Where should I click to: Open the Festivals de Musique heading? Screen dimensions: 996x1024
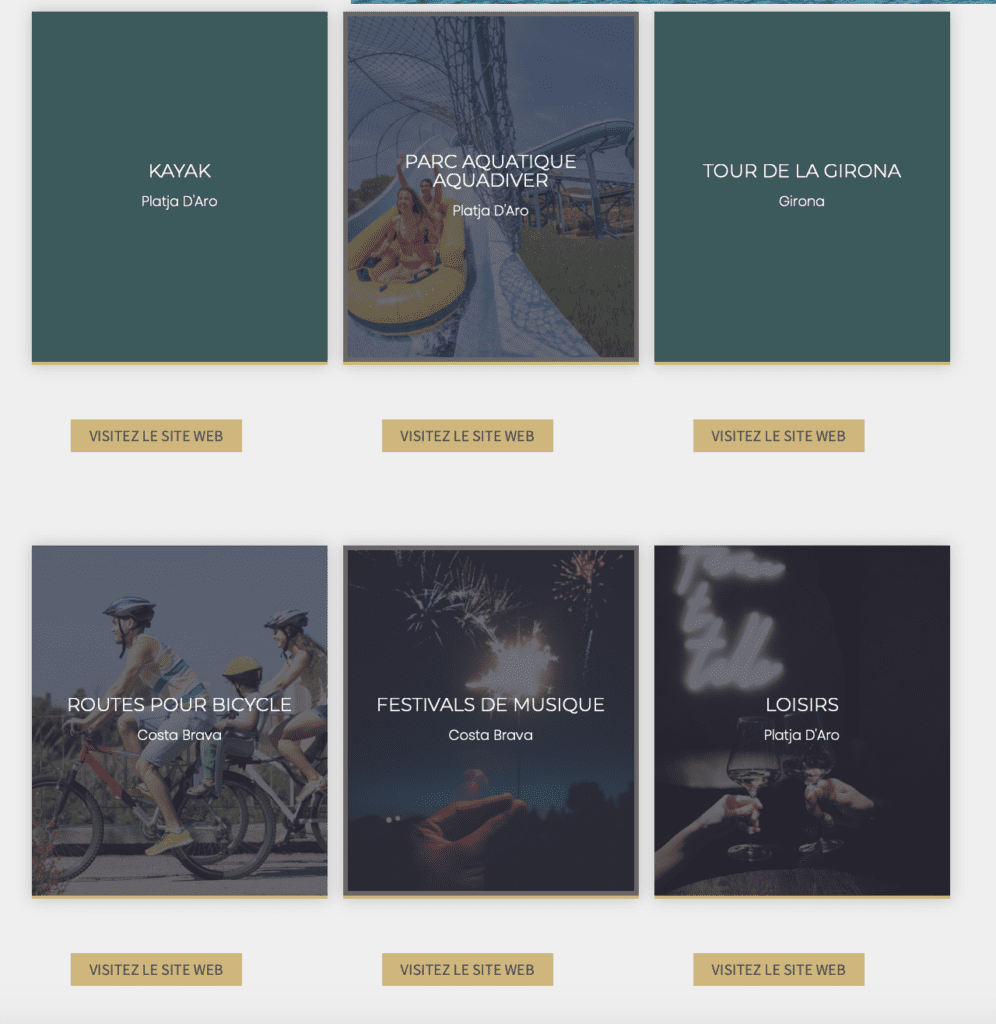(490, 705)
